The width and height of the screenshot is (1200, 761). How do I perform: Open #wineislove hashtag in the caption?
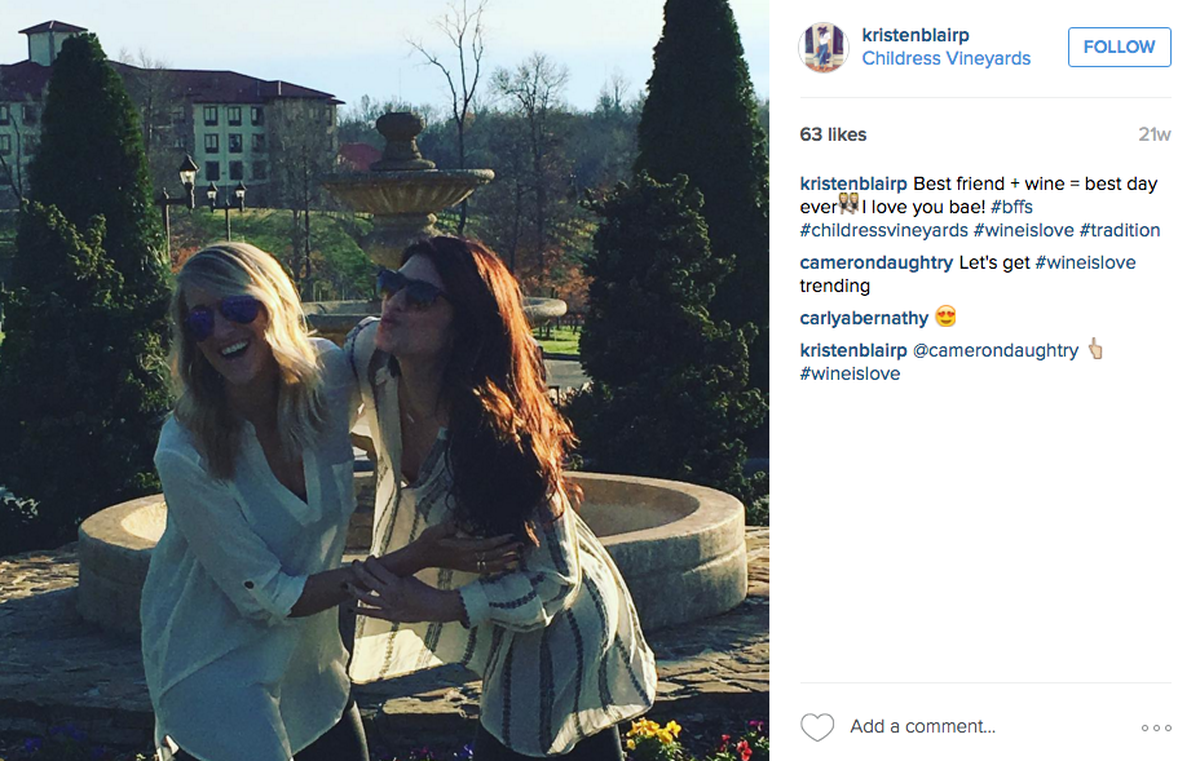tap(1024, 230)
